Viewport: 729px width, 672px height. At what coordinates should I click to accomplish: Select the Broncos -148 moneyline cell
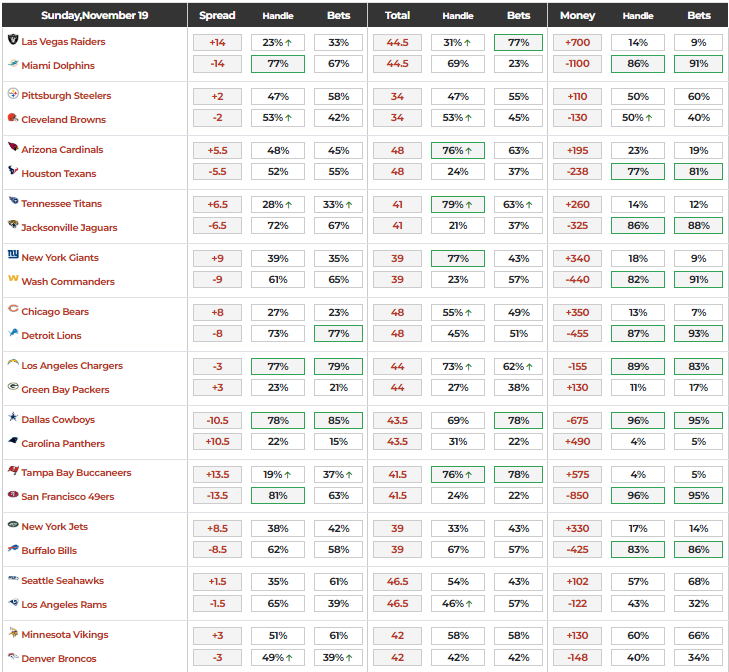577,657
